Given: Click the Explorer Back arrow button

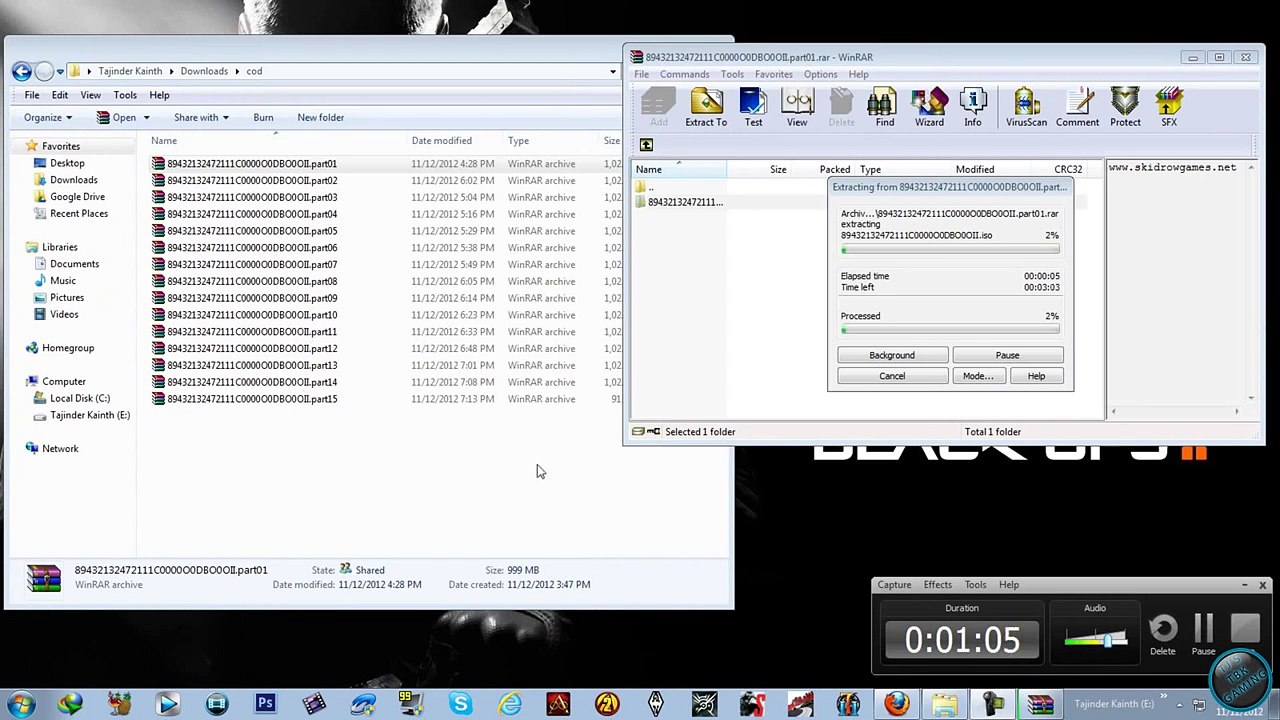Looking at the screenshot, I should click(21, 71).
